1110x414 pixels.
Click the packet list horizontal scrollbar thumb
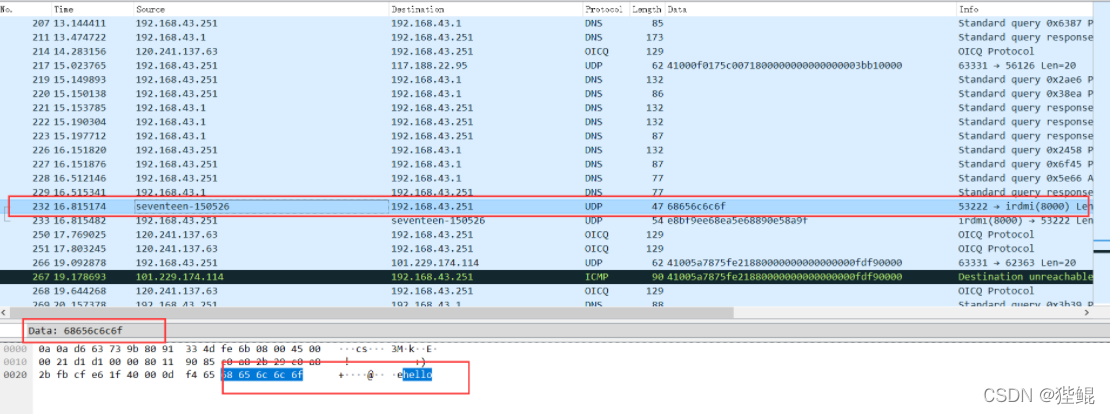coord(372,312)
